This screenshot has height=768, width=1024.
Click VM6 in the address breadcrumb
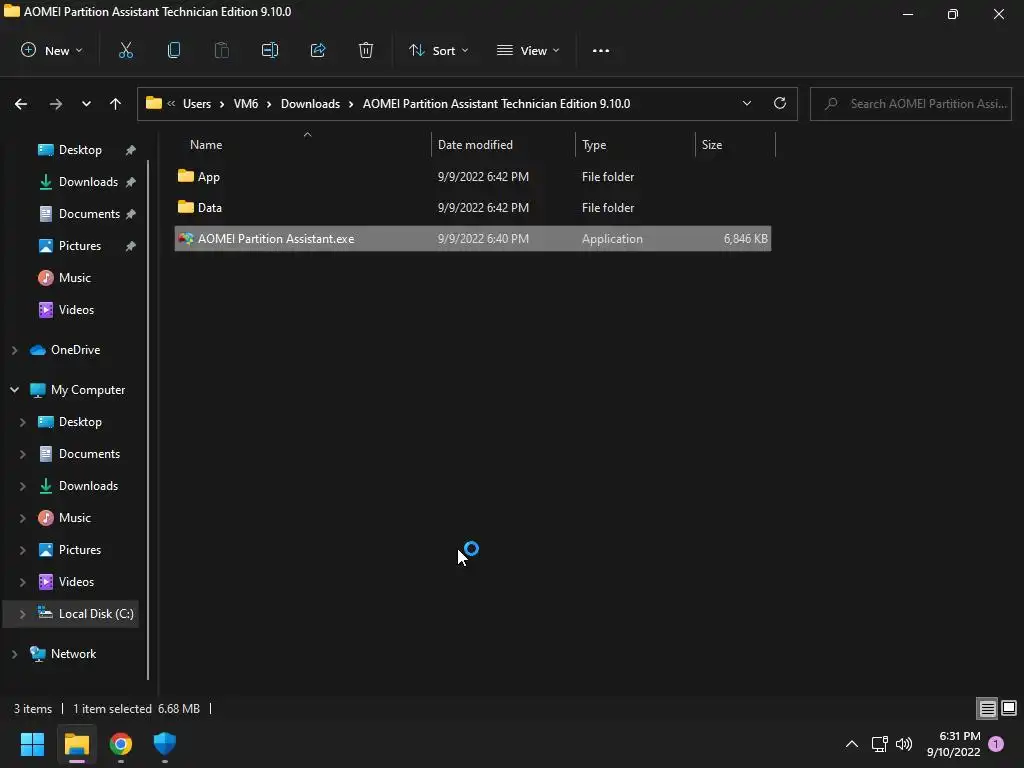point(246,104)
